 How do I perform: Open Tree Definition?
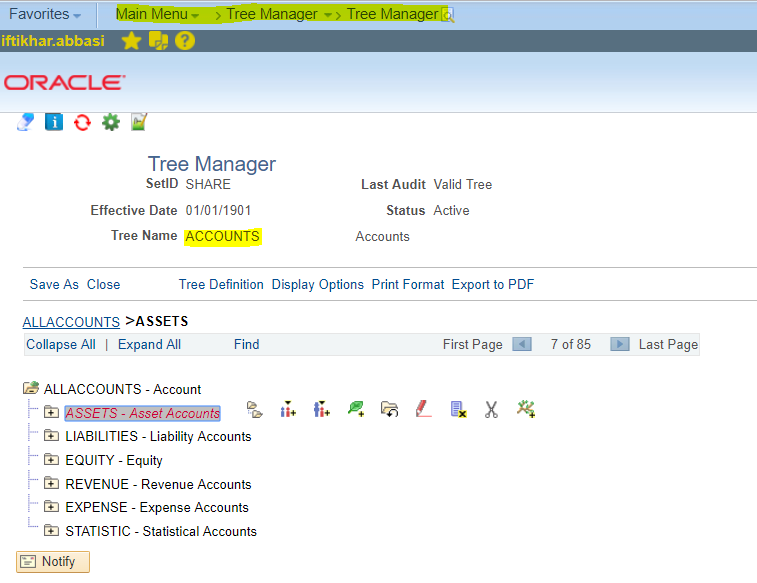(221, 284)
